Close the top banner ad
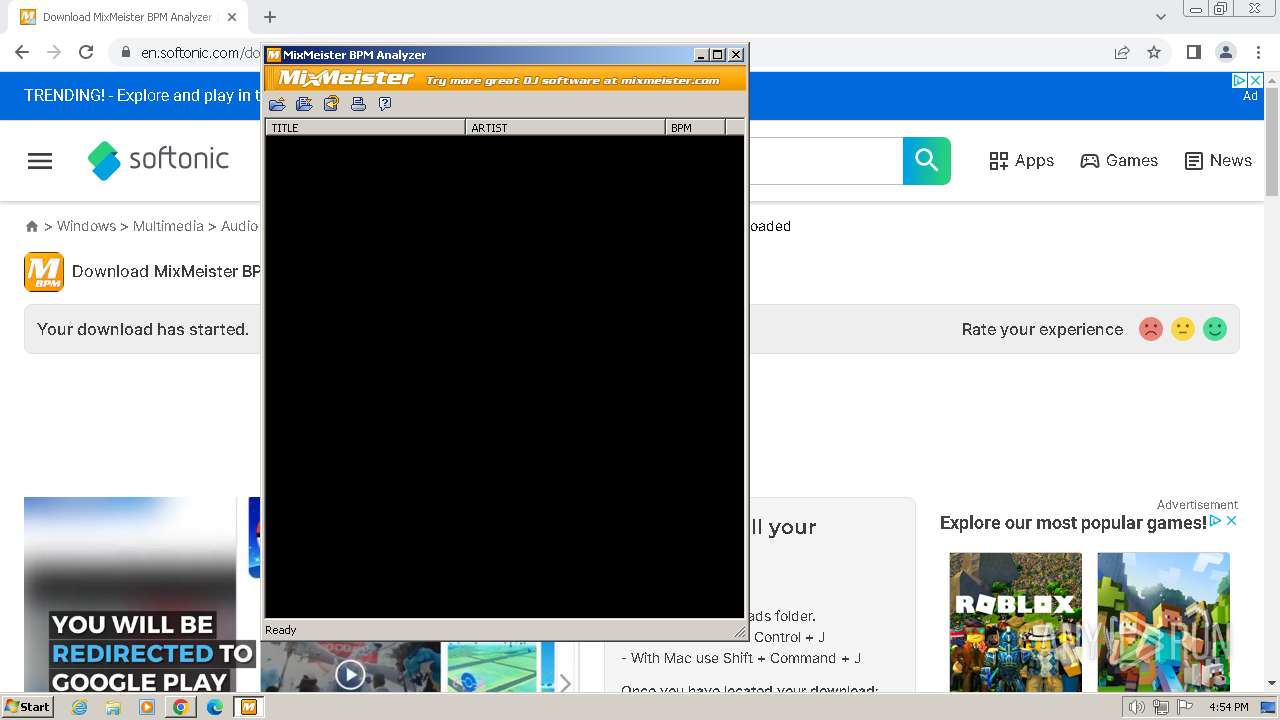The height and width of the screenshot is (720, 1280). [1256, 80]
